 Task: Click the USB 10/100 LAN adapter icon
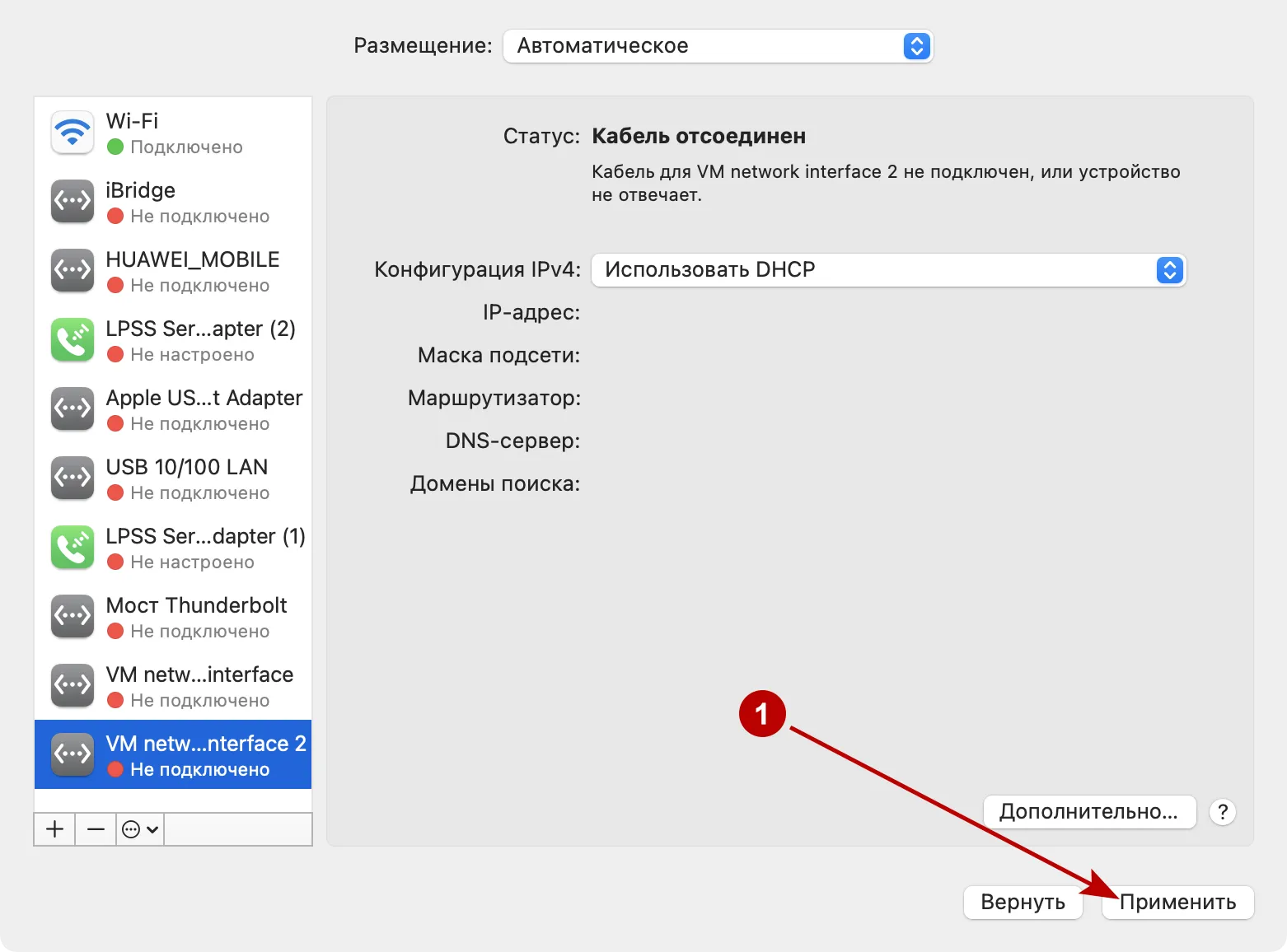tap(72, 478)
